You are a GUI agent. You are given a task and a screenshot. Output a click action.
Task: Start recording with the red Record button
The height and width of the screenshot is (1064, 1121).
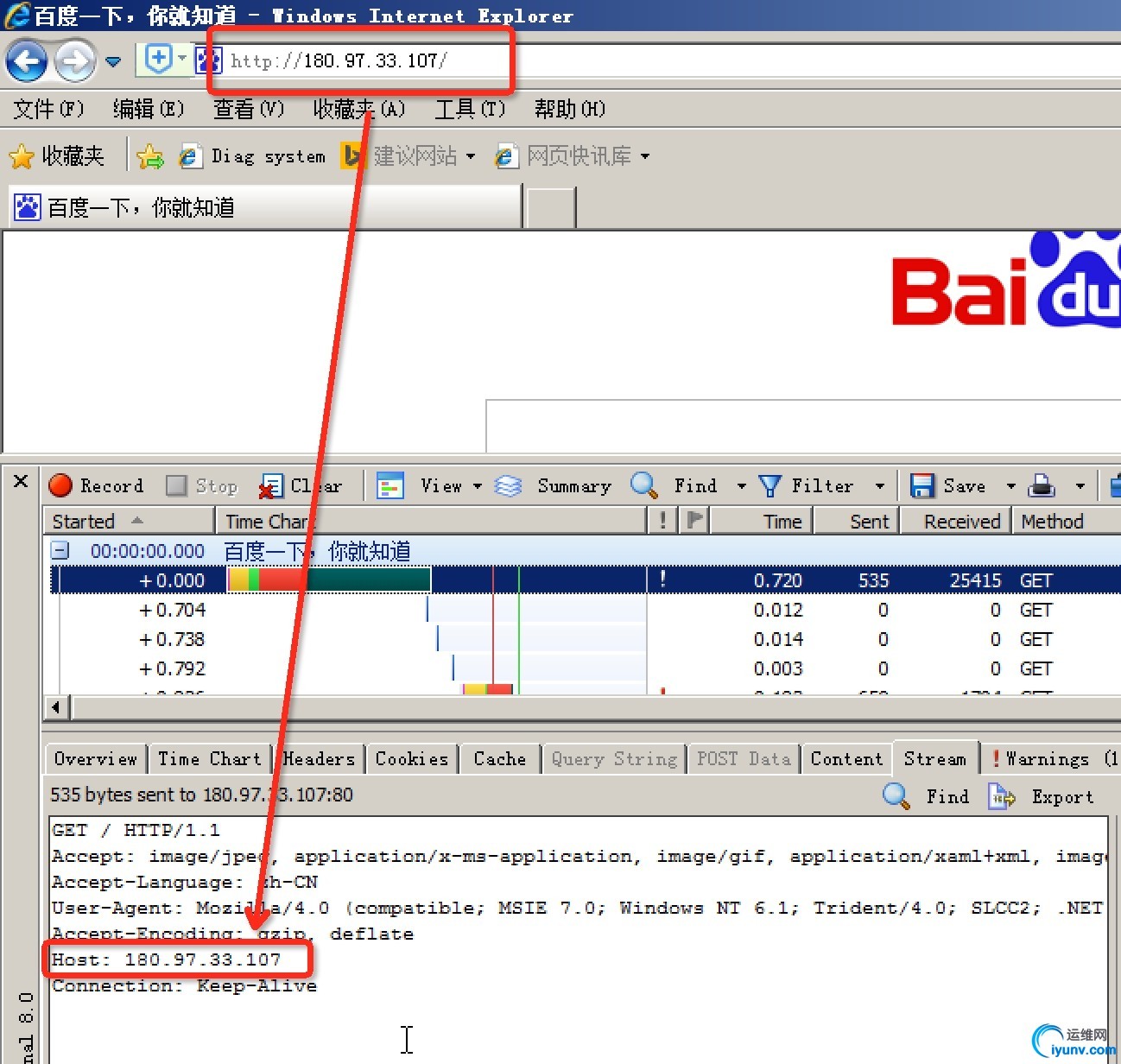97,485
